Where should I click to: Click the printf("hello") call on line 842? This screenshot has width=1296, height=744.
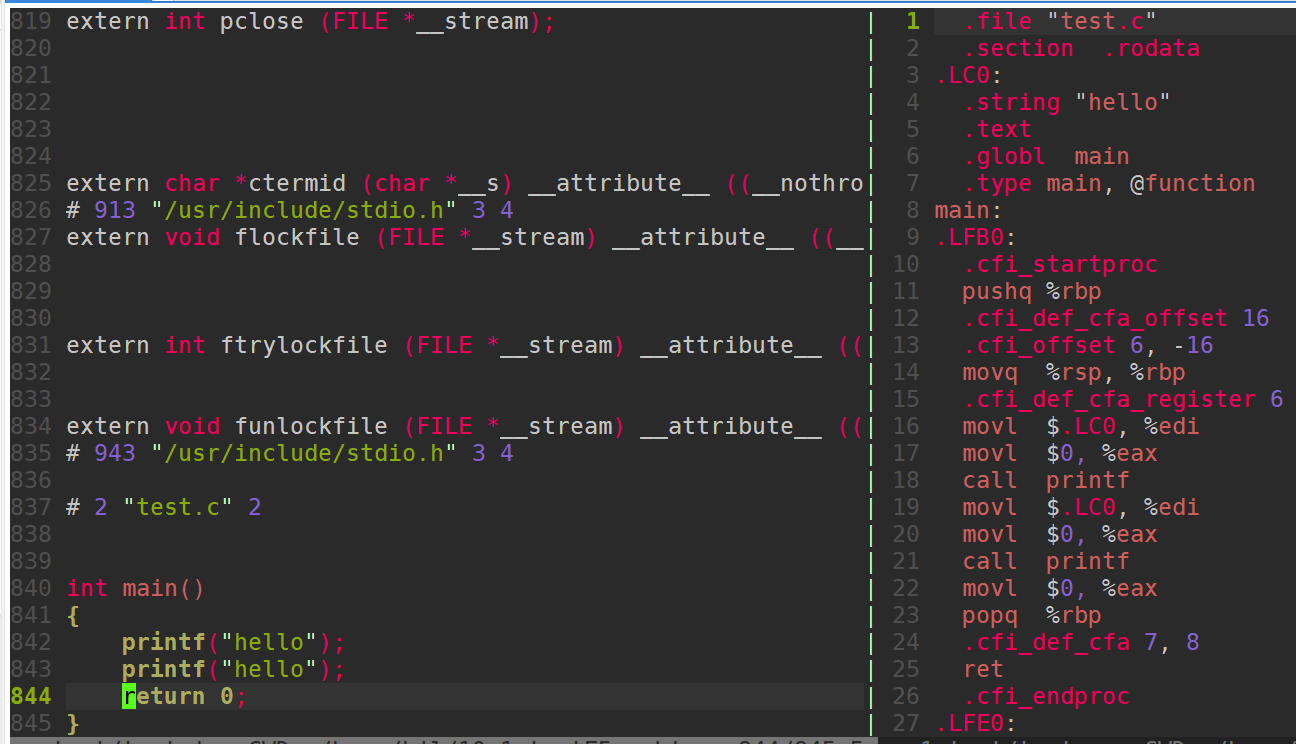click(x=233, y=642)
